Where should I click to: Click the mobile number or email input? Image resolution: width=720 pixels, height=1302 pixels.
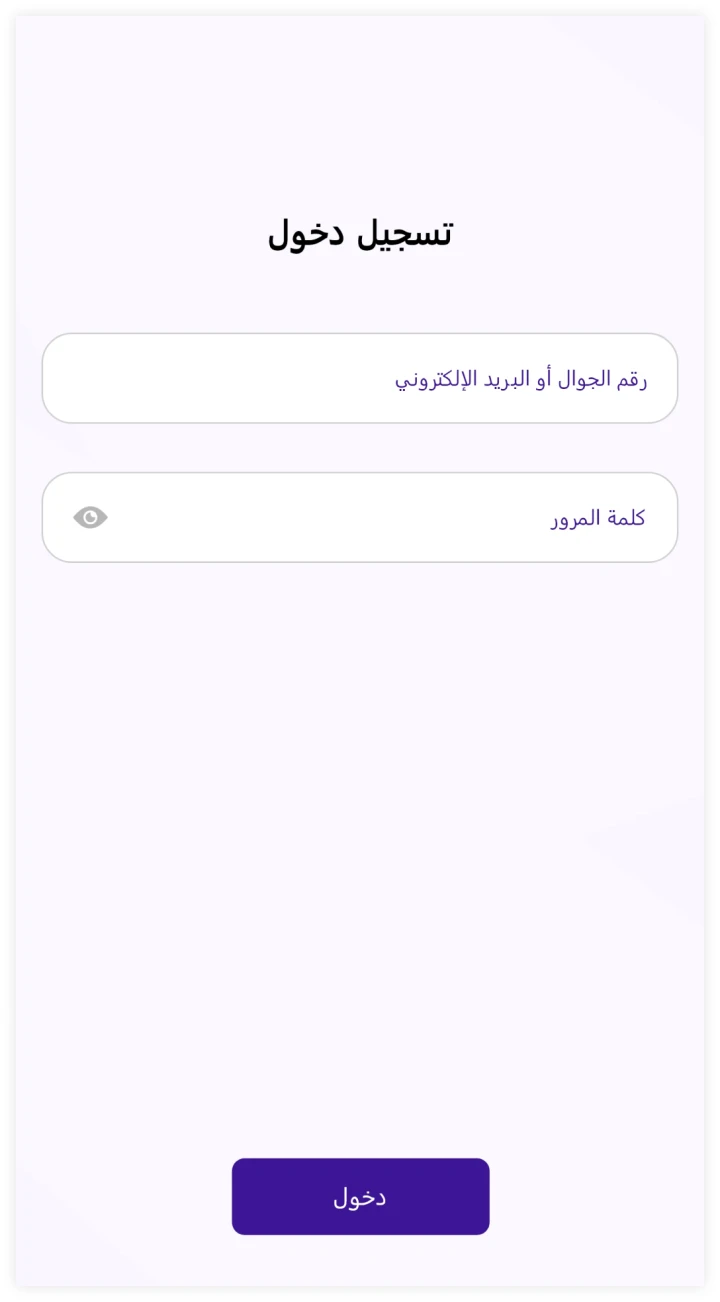[360, 378]
